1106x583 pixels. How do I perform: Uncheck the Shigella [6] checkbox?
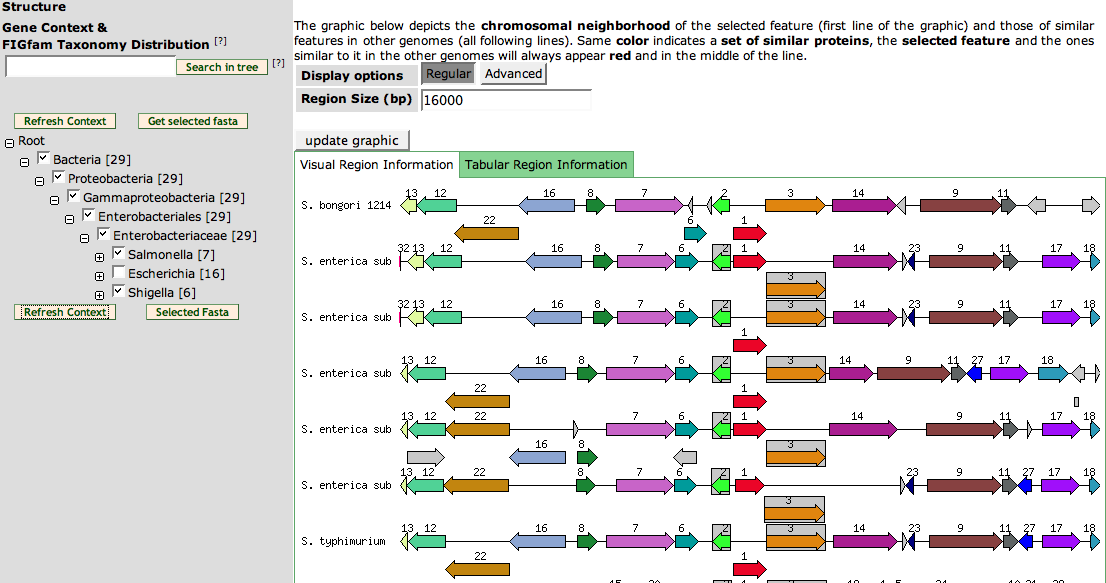point(118,291)
